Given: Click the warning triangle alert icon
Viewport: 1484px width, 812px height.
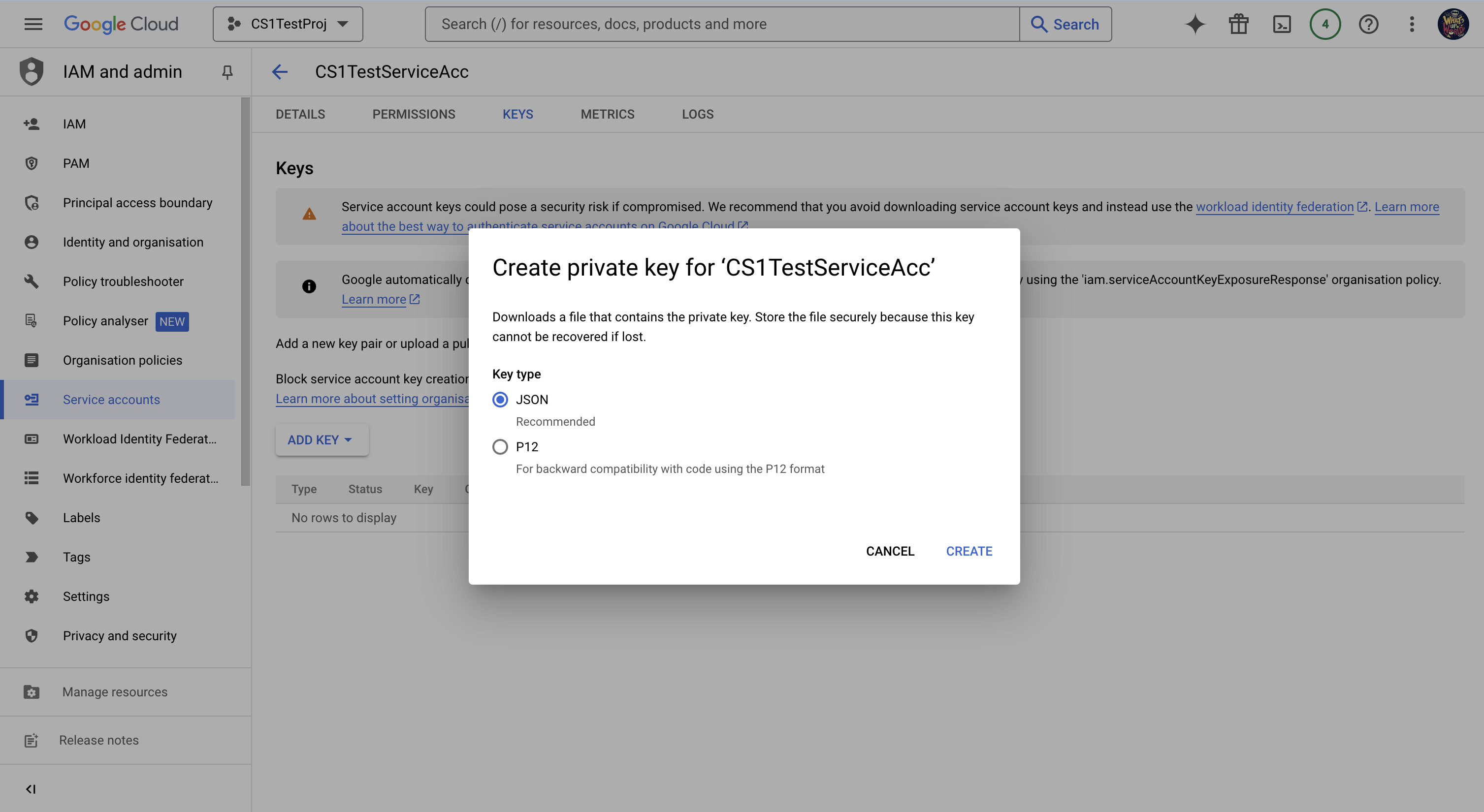Looking at the screenshot, I should (x=309, y=214).
